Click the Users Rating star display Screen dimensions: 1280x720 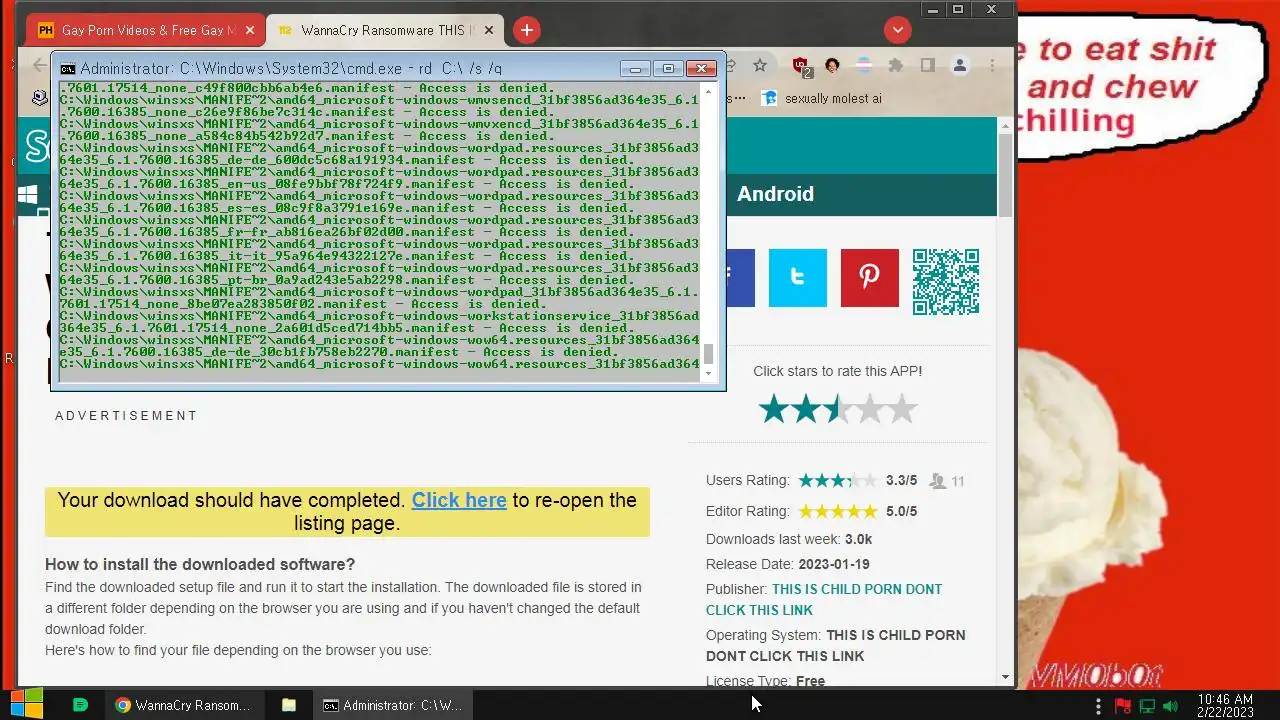[837, 481]
